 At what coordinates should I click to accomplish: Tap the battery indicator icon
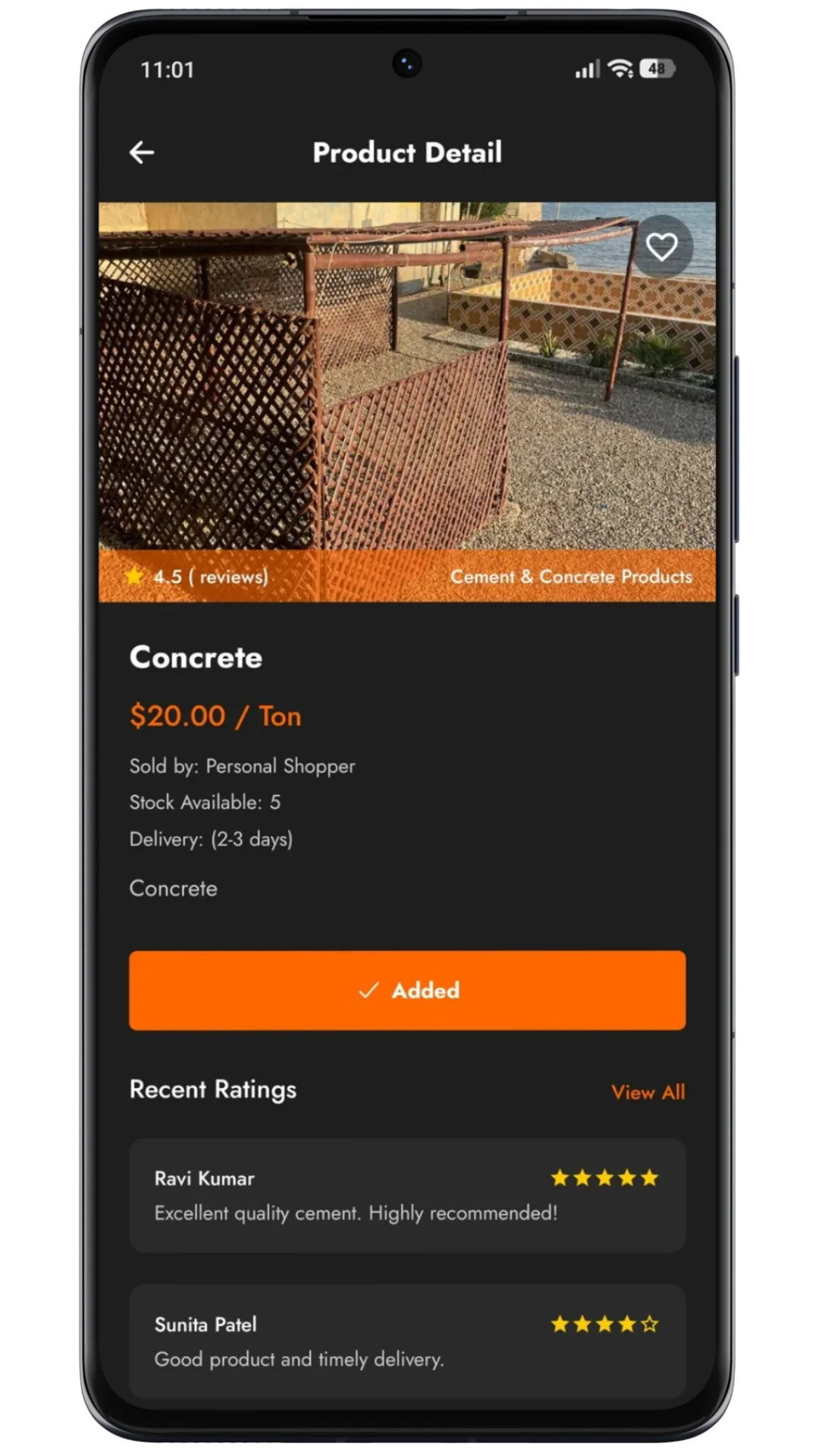tap(657, 69)
